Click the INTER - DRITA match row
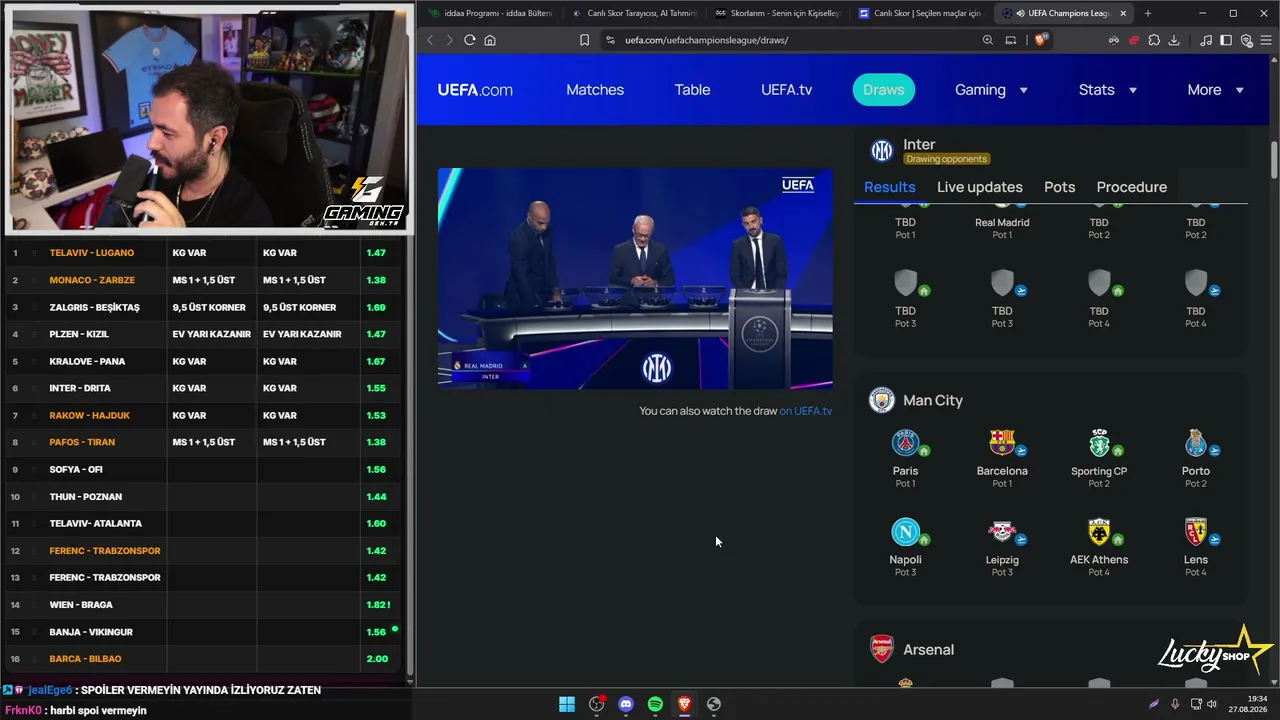The image size is (1280, 720). tap(204, 388)
